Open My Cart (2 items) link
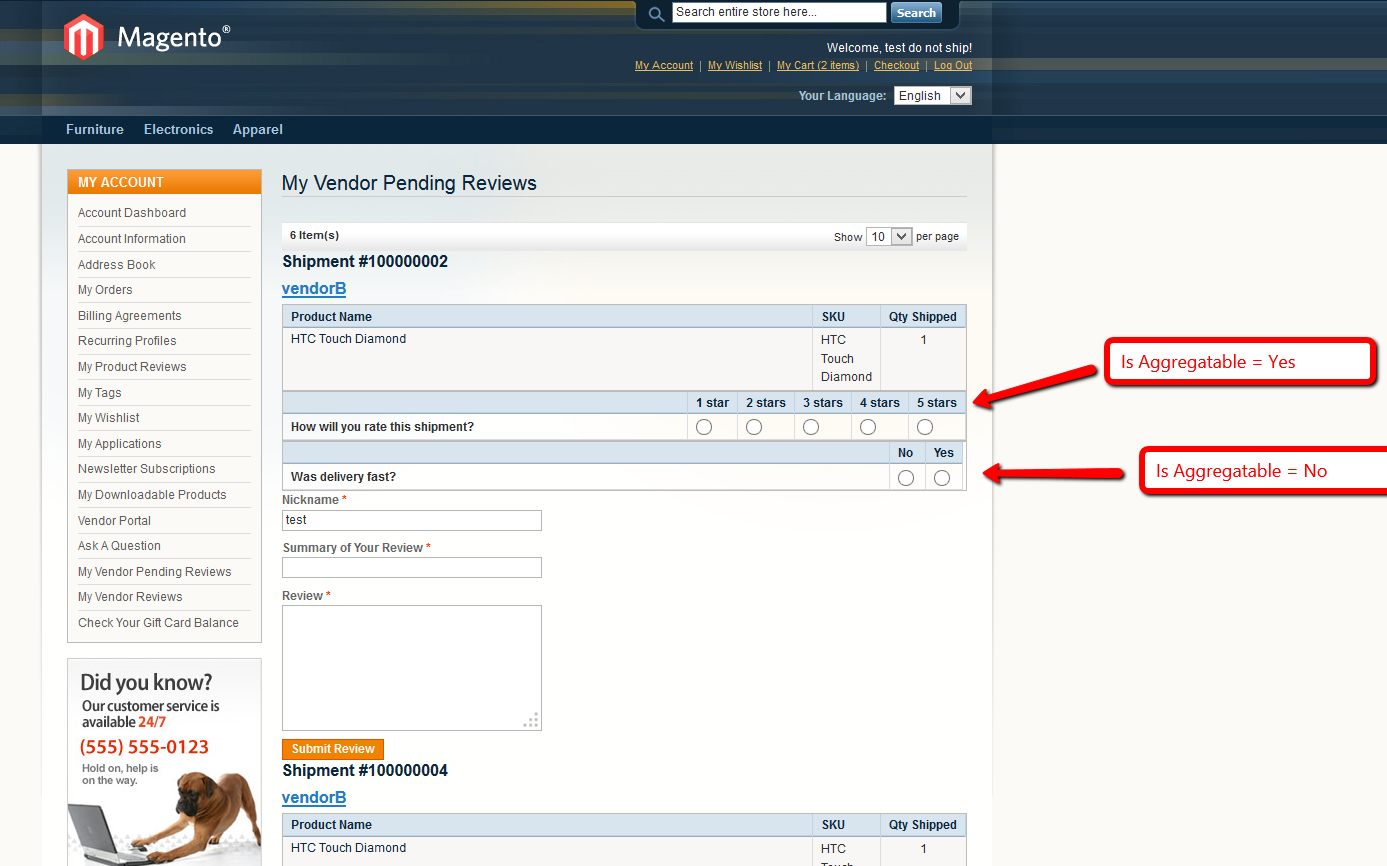Viewport: 1387px width, 866px height. (818, 65)
